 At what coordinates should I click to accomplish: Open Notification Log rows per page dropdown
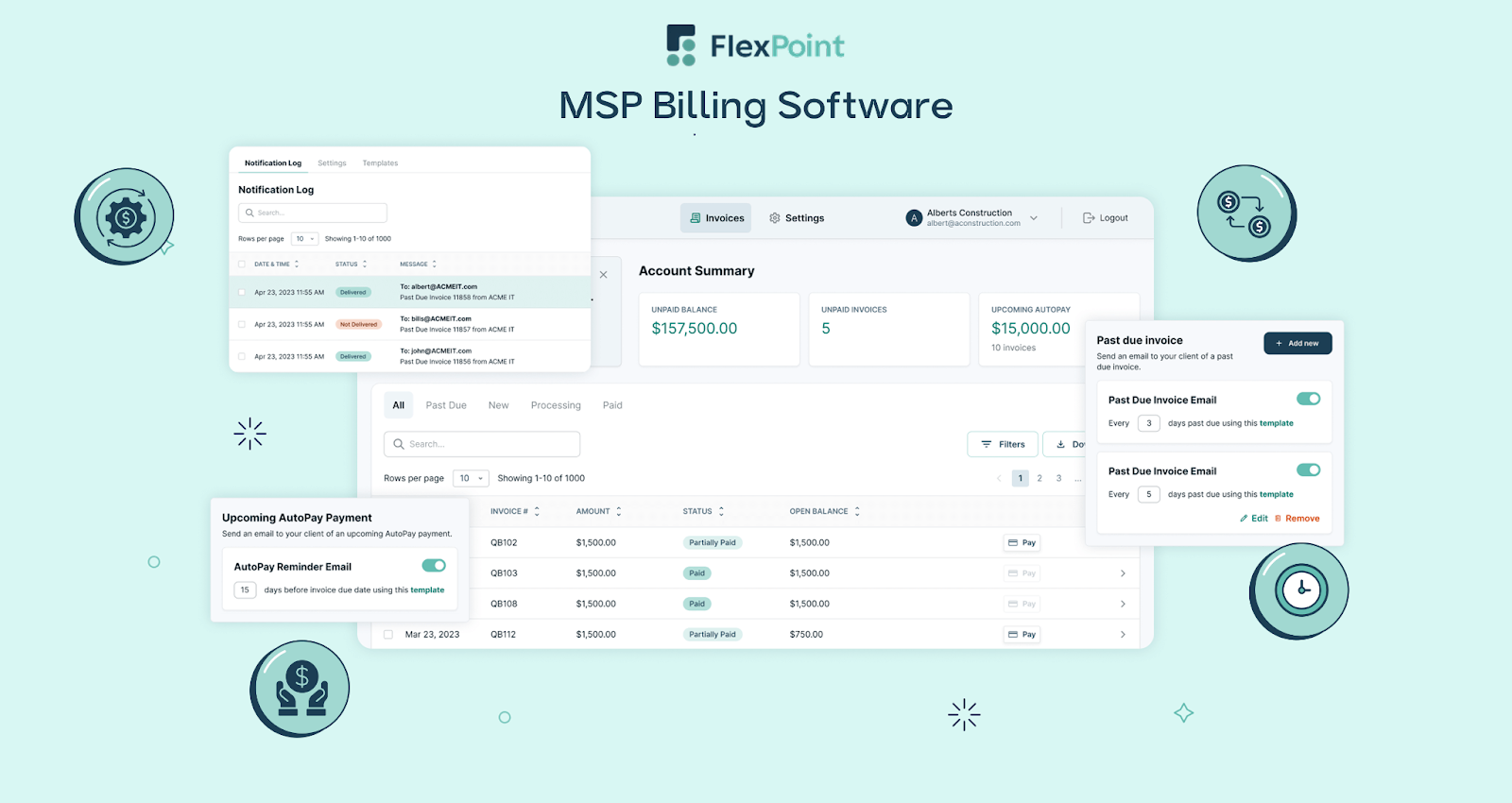tap(305, 239)
